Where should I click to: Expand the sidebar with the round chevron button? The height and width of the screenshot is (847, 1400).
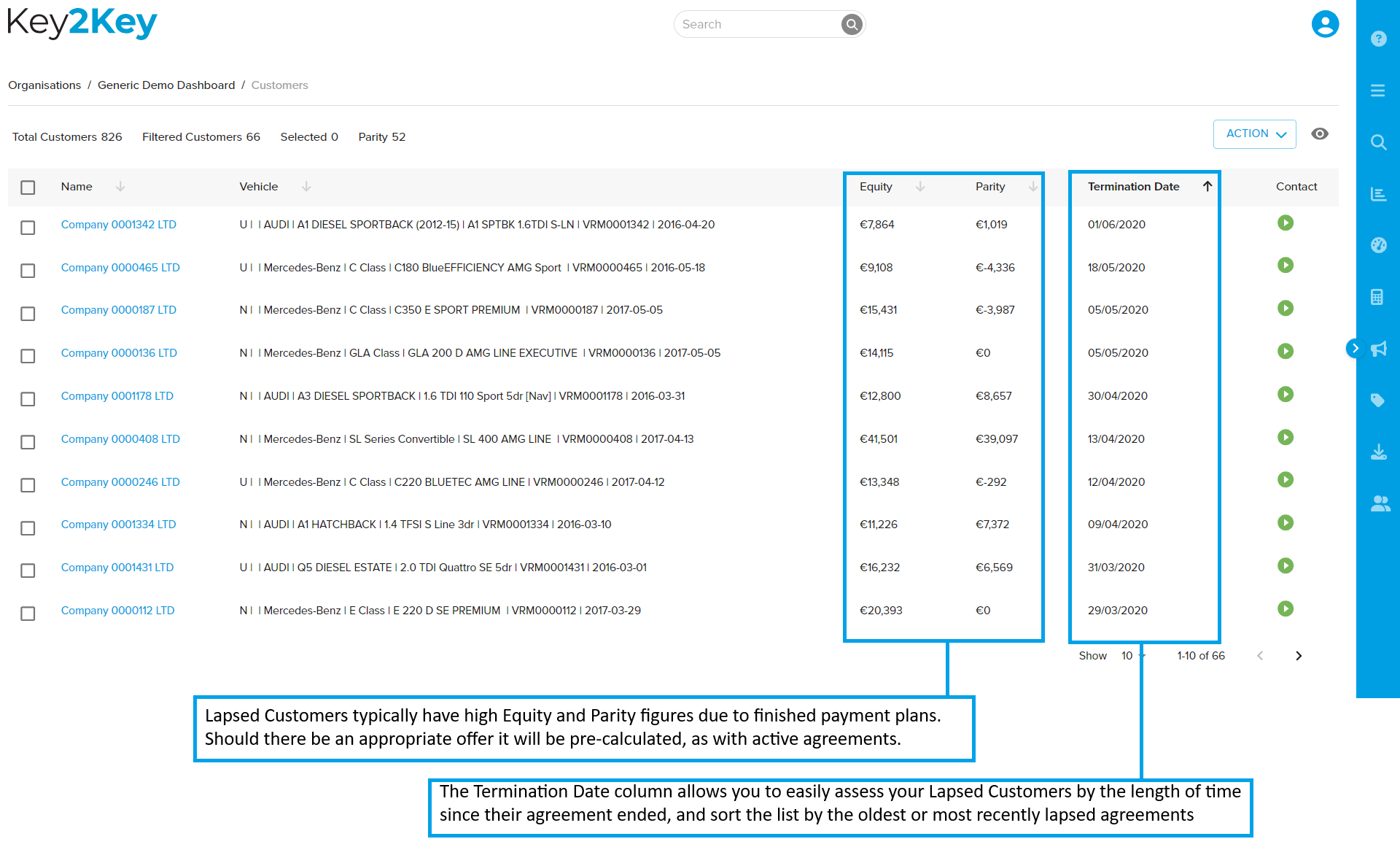click(1355, 348)
